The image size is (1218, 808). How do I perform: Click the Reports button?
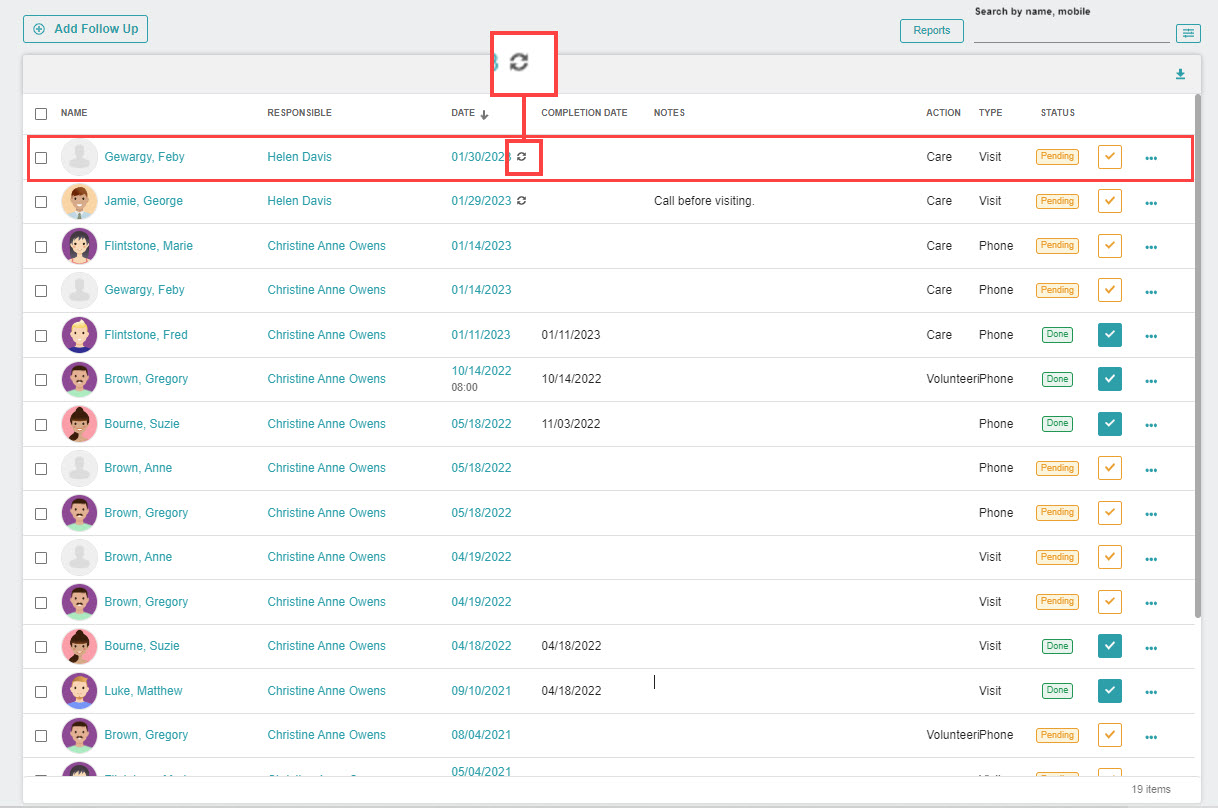tap(931, 31)
